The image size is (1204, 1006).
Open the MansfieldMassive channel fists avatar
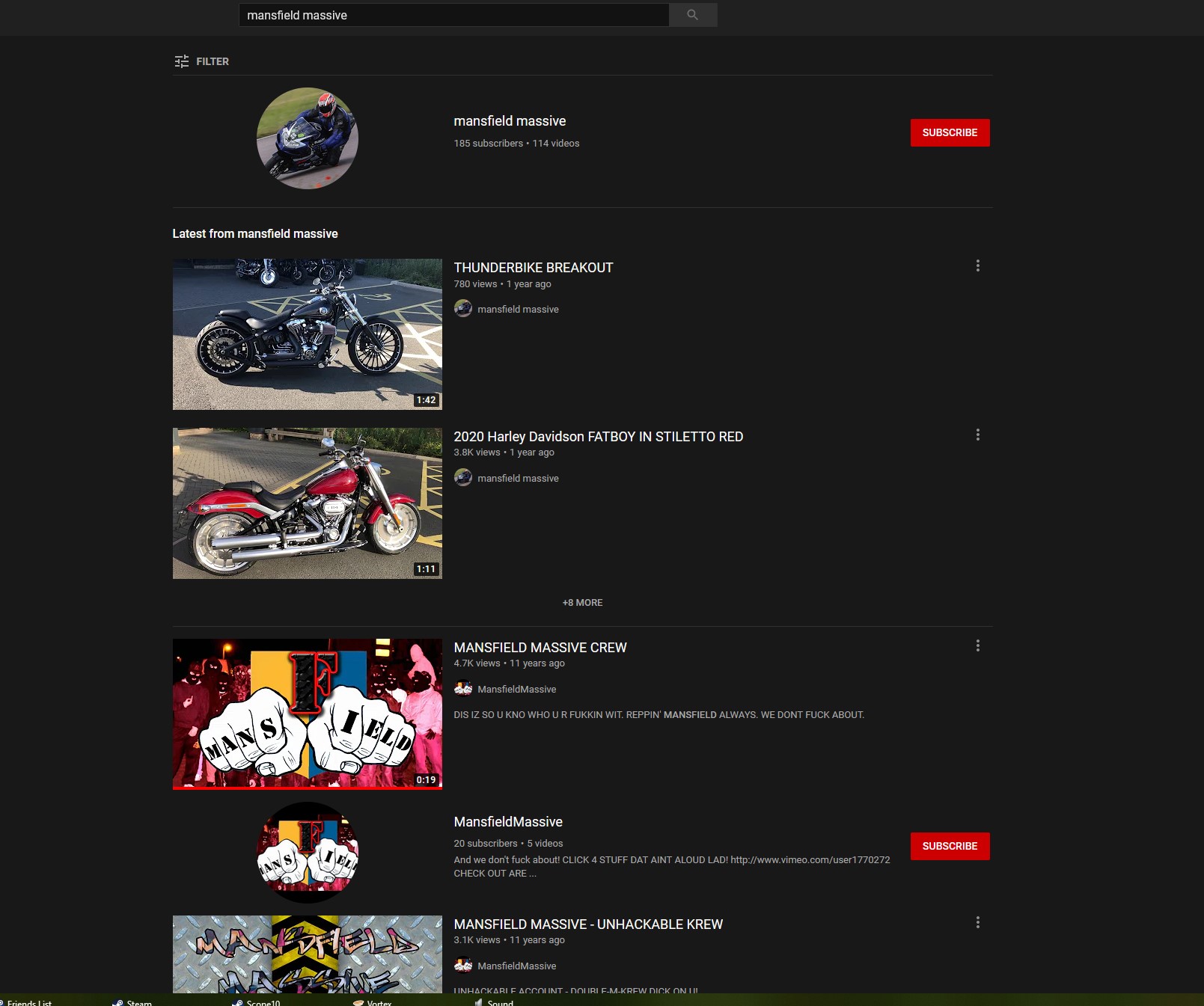click(x=308, y=853)
